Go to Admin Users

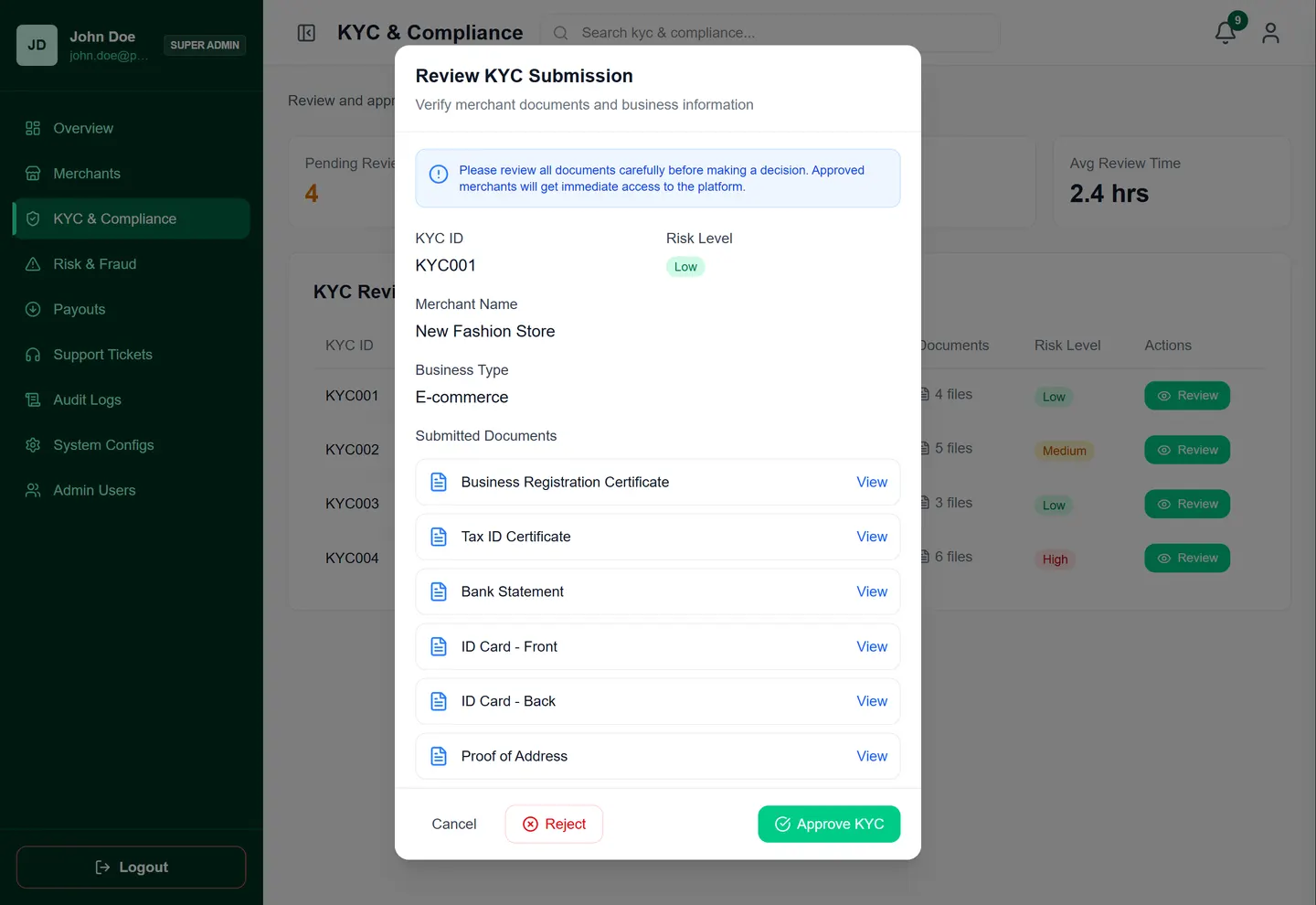(x=132, y=490)
